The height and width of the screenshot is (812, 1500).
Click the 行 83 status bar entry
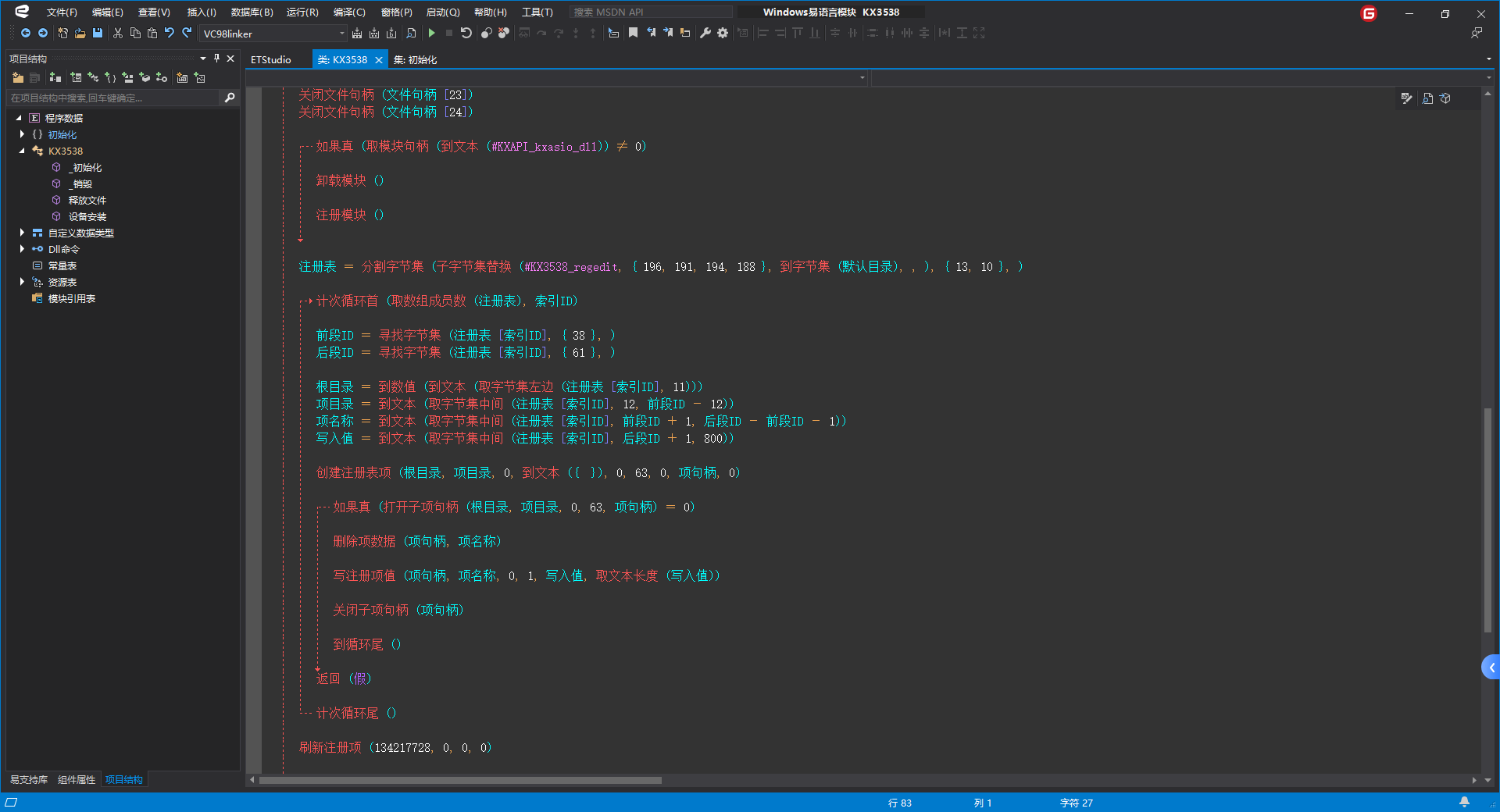(900, 803)
